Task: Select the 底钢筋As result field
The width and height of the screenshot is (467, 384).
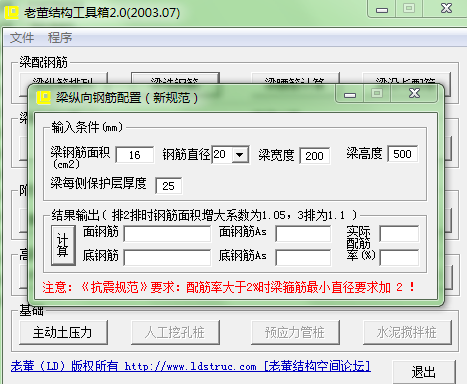Action: click(303, 258)
